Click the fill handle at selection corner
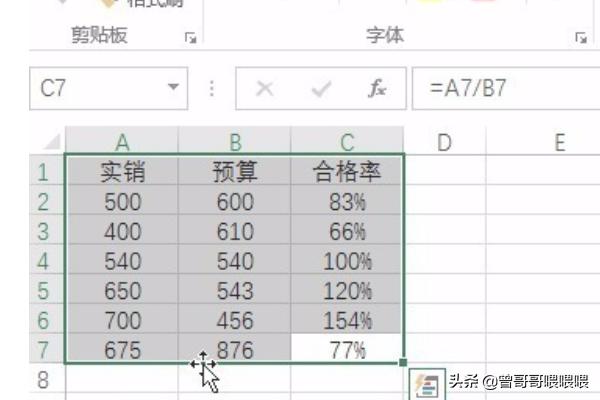Viewport: 600px width, 400px height. pos(403,363)
